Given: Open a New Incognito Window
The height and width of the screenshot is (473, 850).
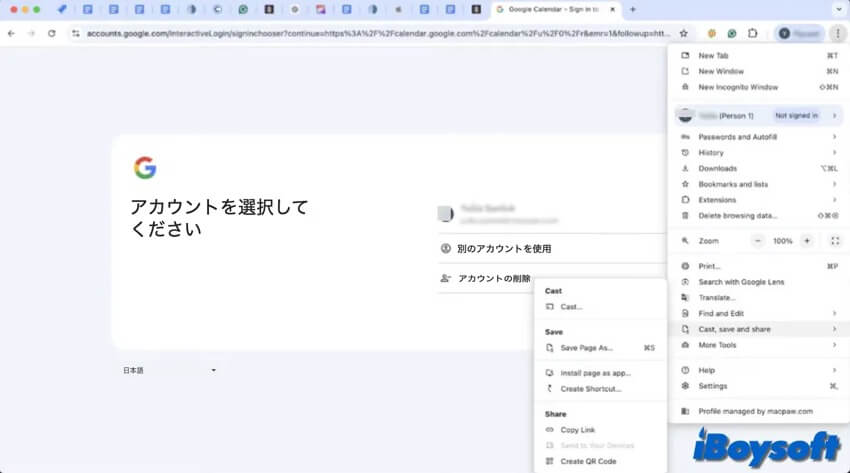Looking at the screenshot, I should 759,87.
